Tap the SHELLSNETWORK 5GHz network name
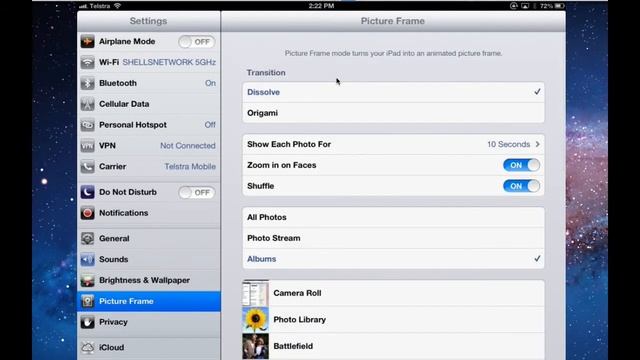The height and width of the screenshot is (360, 640). click(x=169, y=62)
